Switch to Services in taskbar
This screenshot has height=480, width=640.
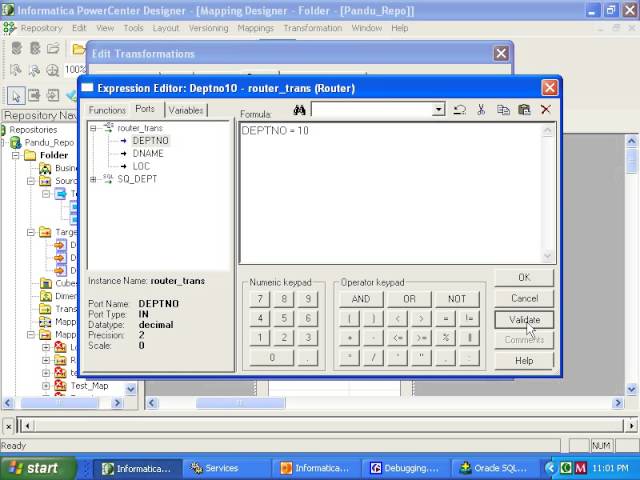[226, 468]
